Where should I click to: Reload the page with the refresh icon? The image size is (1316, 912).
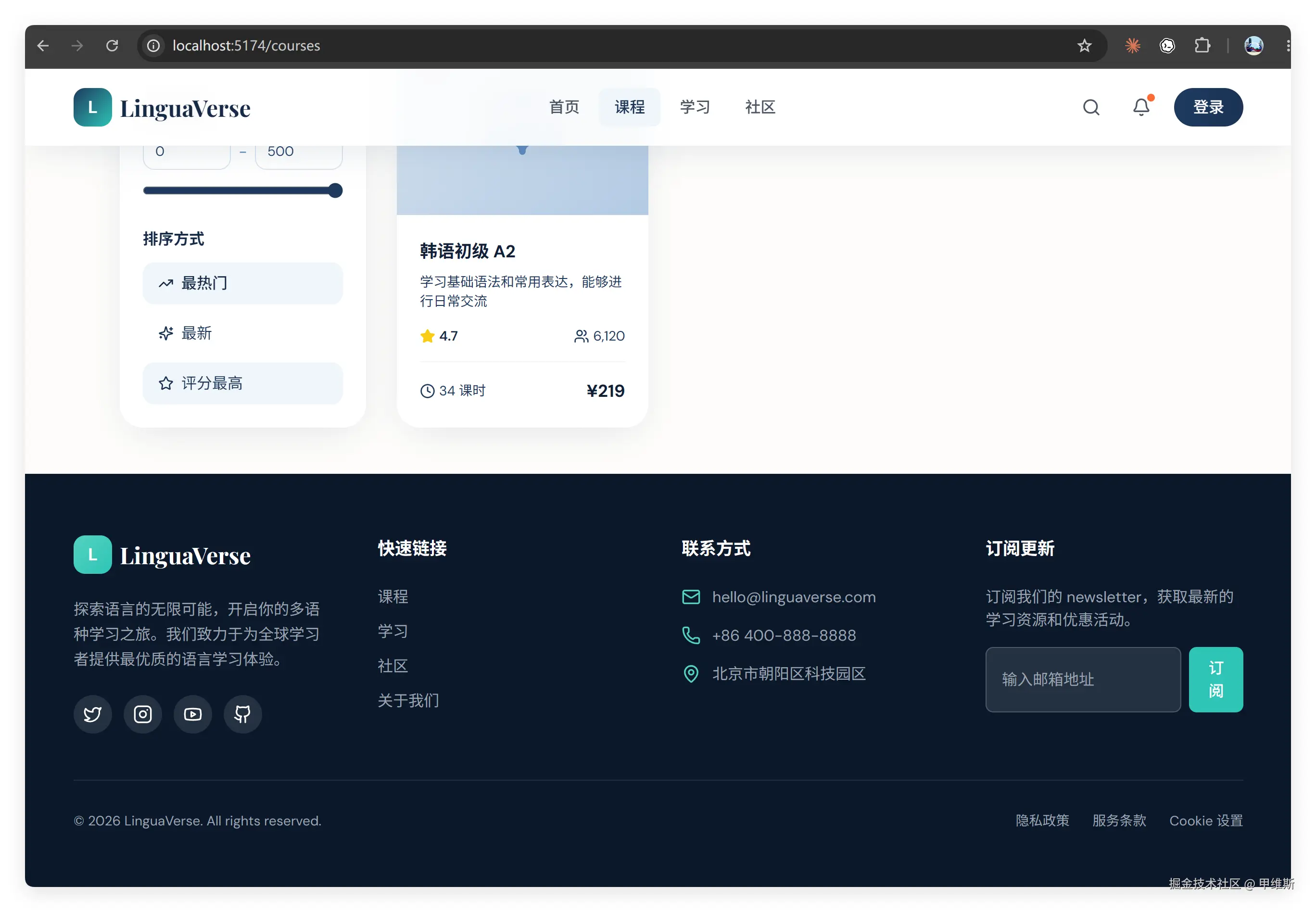pyautogui.click(x=112, y=46)
